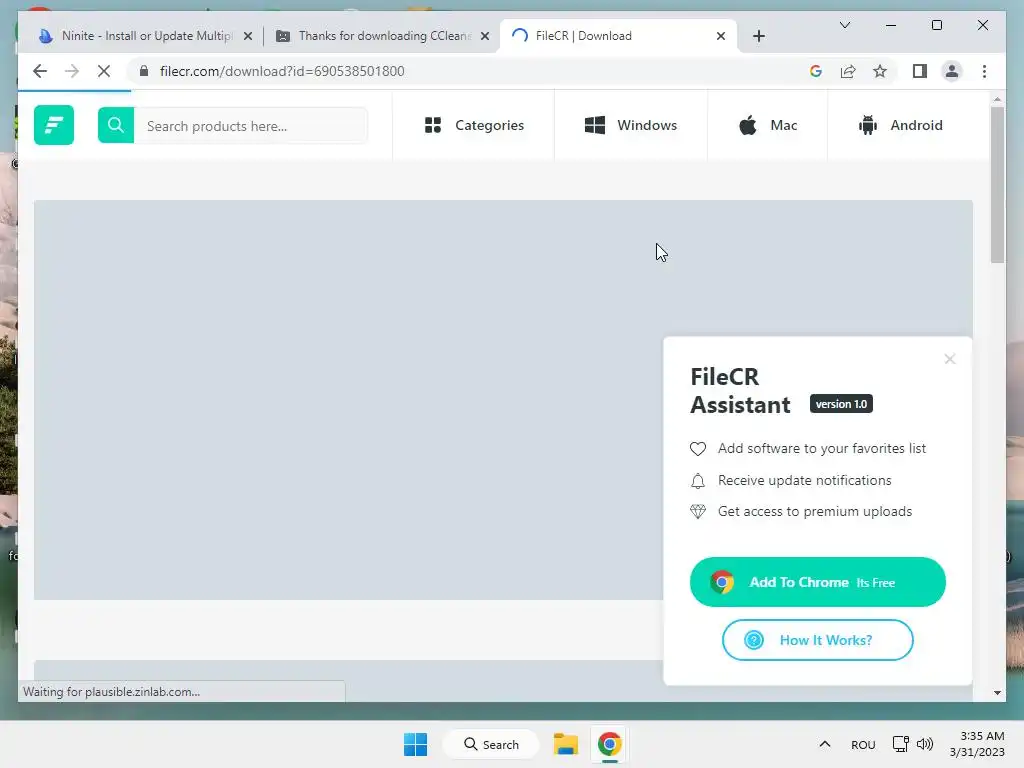Click the diamond premium icon
The height and width of the screenshot is (768, 1024).
pyautogui.click(x=697, y=511)
